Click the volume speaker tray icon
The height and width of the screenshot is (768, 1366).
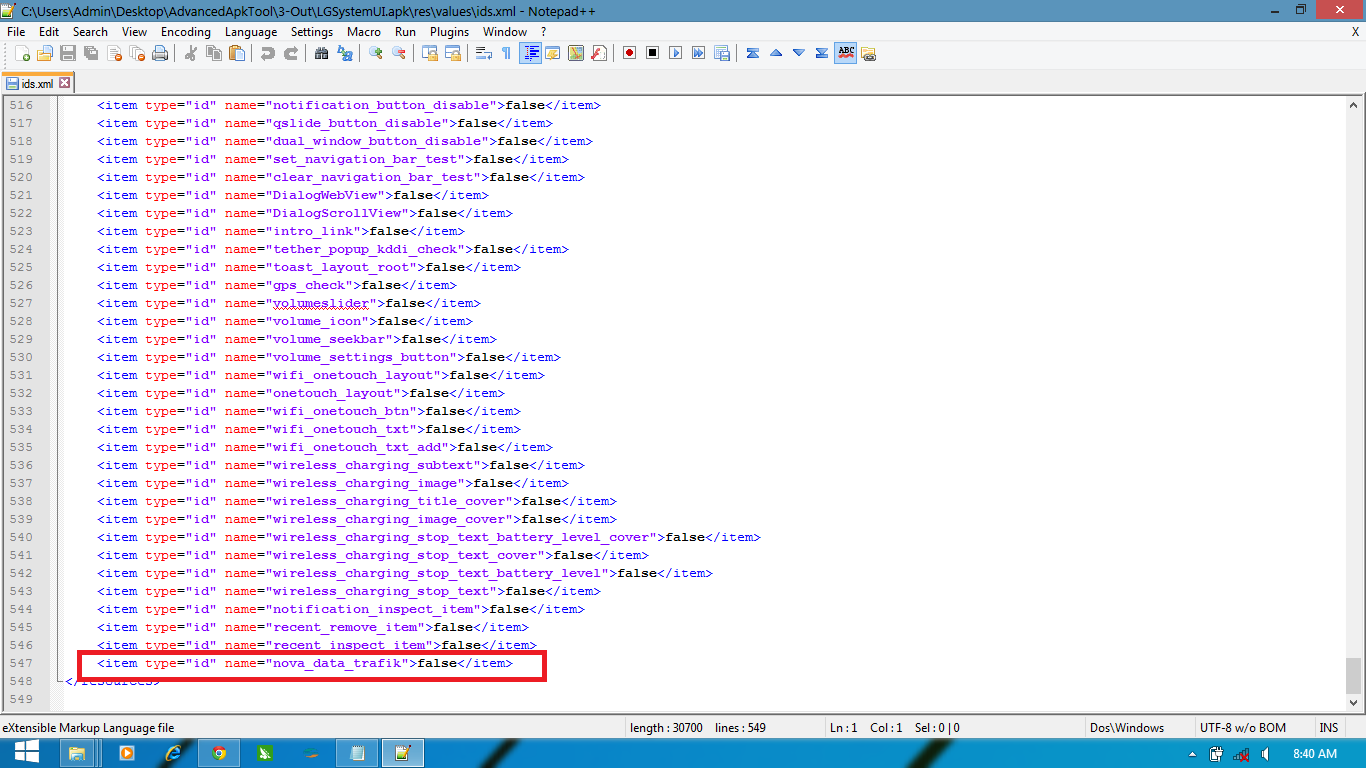1267,754
